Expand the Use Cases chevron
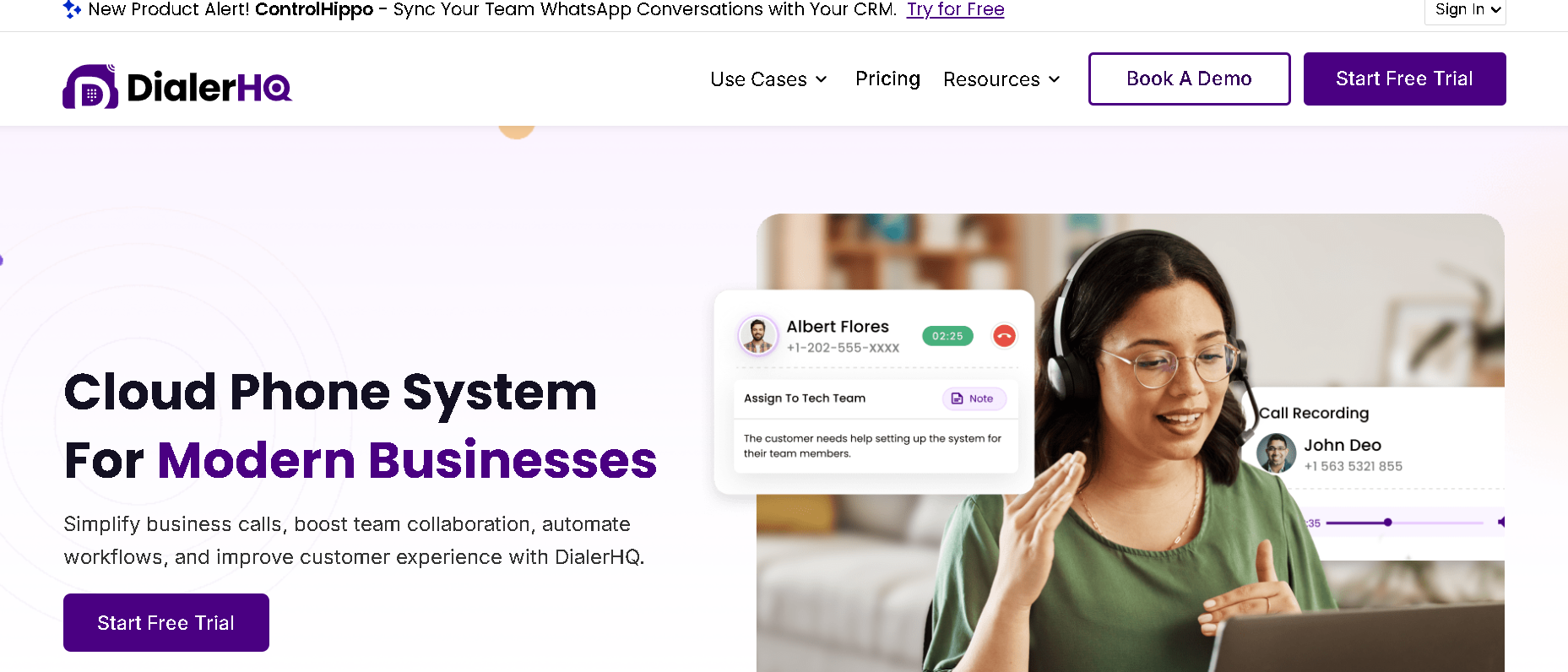The image size is (1568, 672). (x=821, y=79)
